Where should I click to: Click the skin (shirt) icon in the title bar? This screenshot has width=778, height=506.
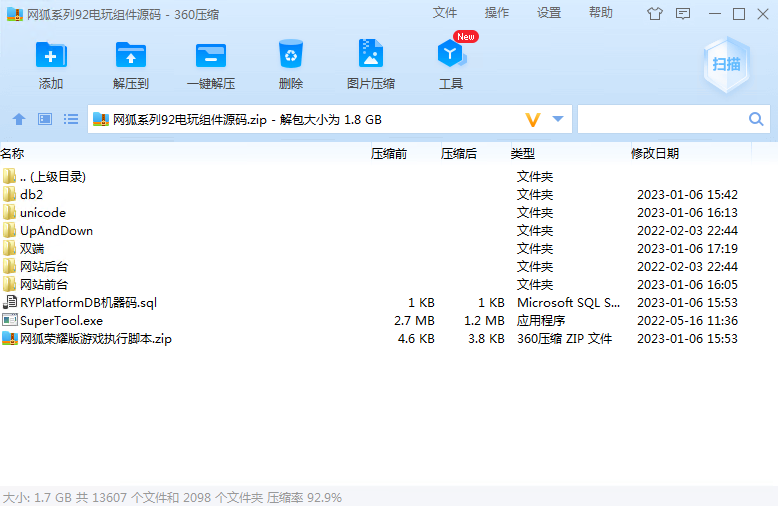click(x=655, y=14)
